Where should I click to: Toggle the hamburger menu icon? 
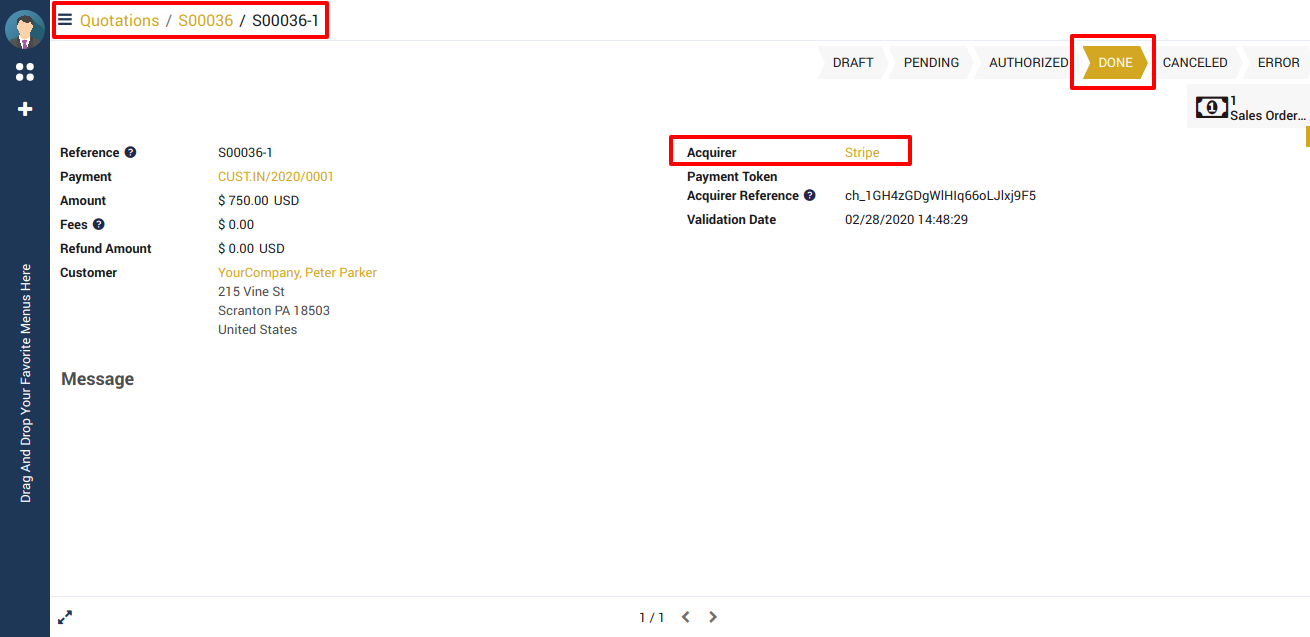(x=65, y=20)
